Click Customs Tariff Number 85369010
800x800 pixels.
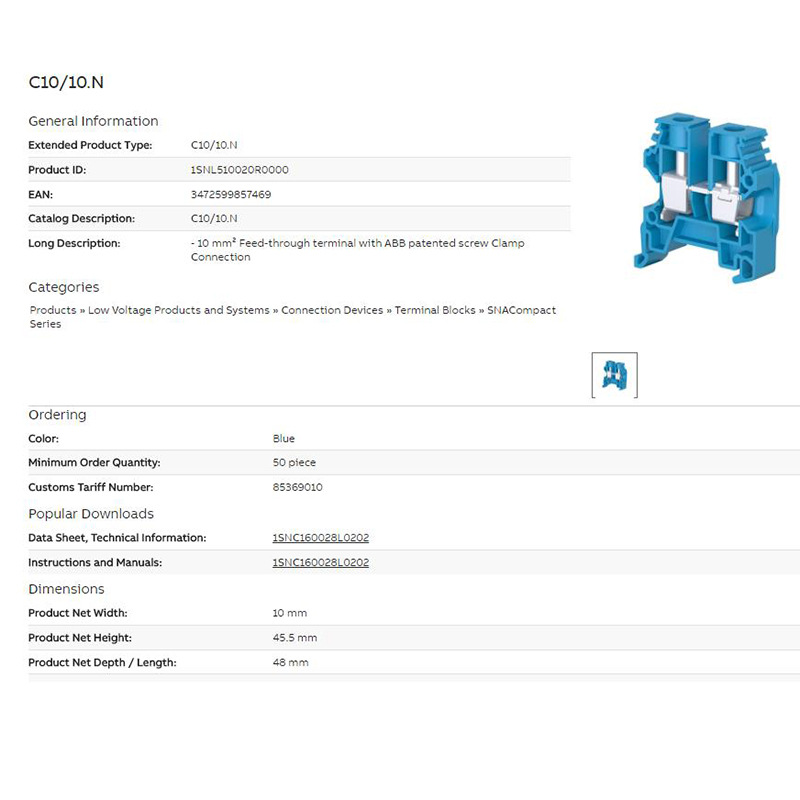(x=297, y=487)
